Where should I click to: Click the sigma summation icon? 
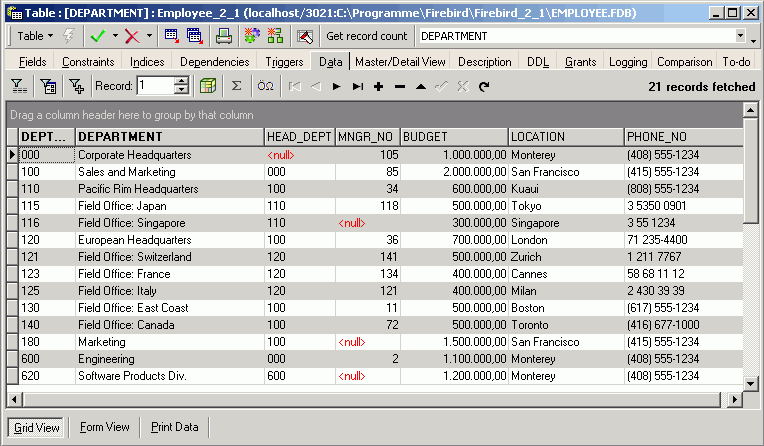237,86
